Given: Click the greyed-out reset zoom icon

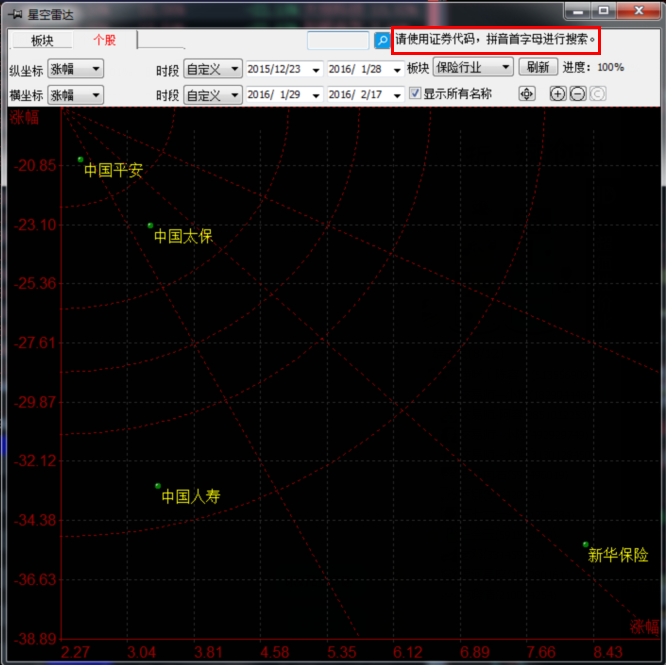Looking at the screenshot, I should click(x=597, y=94).
